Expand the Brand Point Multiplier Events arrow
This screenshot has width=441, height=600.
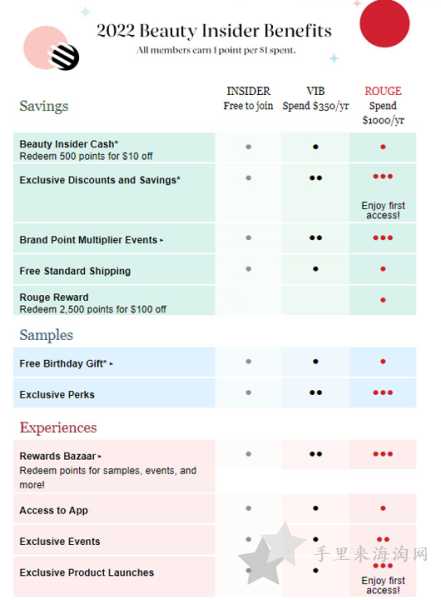pyautogui.click(x=161, y=241)
